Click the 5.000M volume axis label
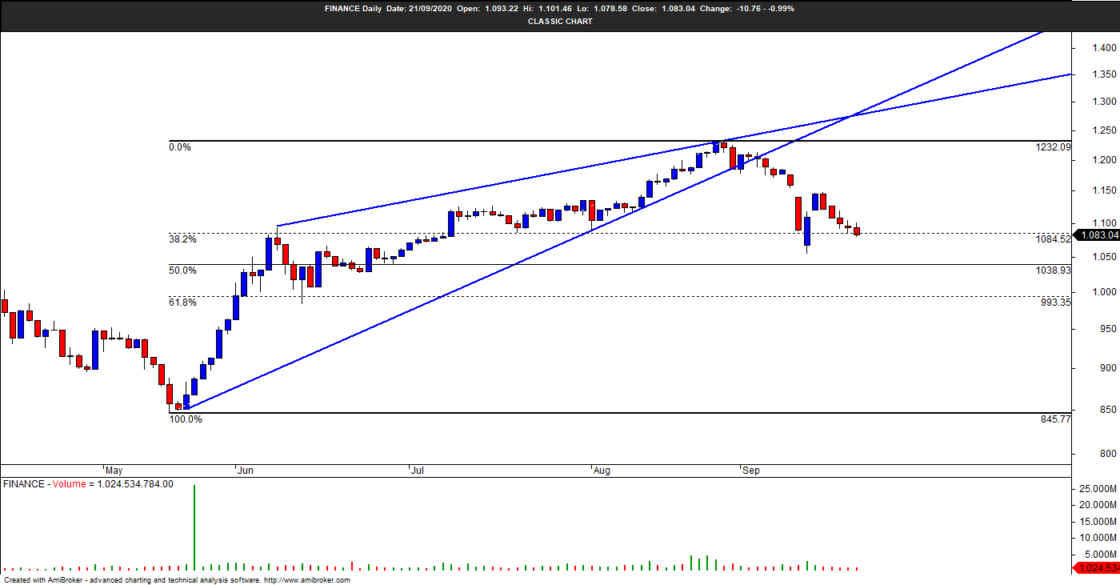The width and height of the screenshot is (1120, 585). click(x=1101, y=555)
